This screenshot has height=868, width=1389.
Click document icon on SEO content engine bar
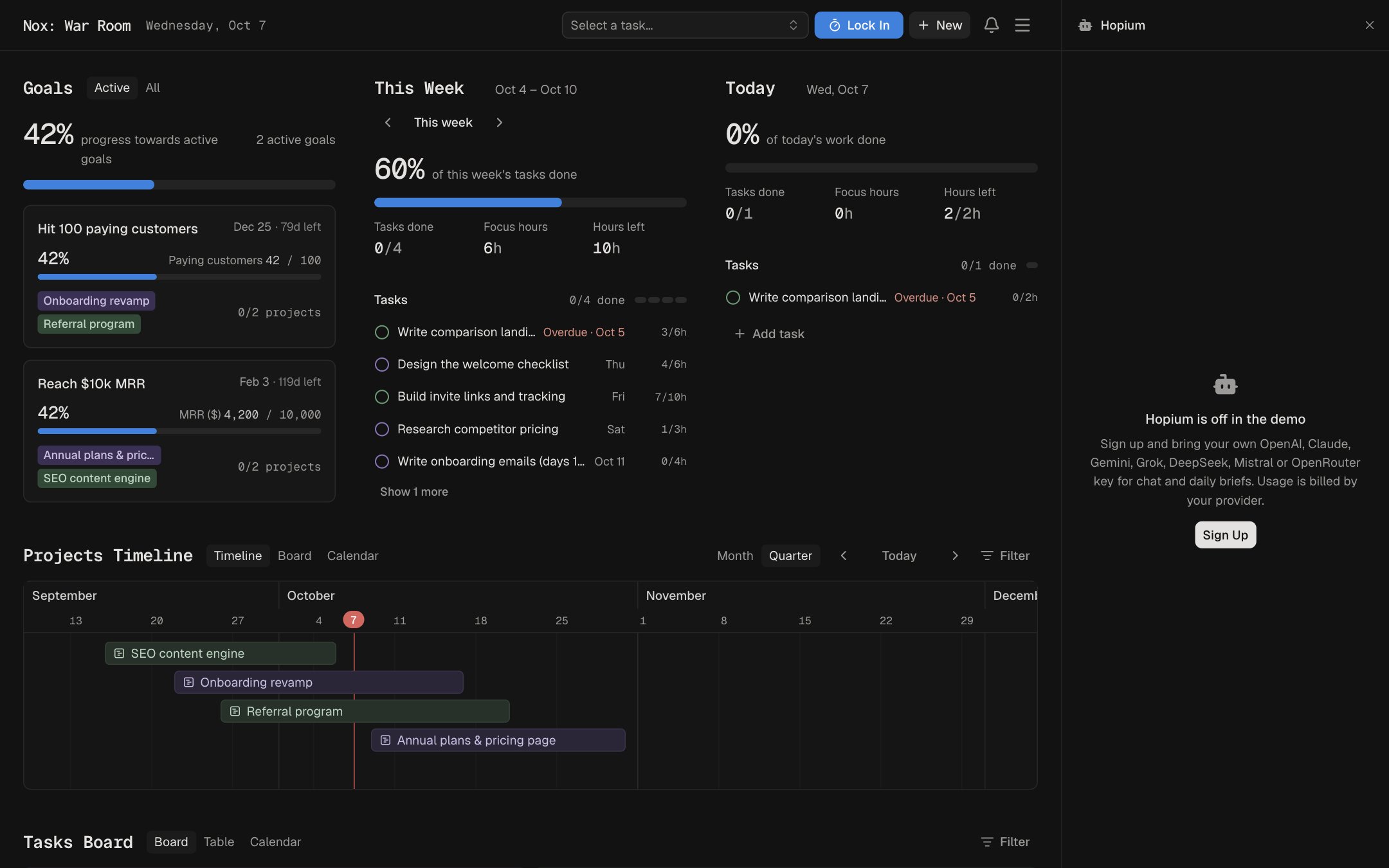119,653
